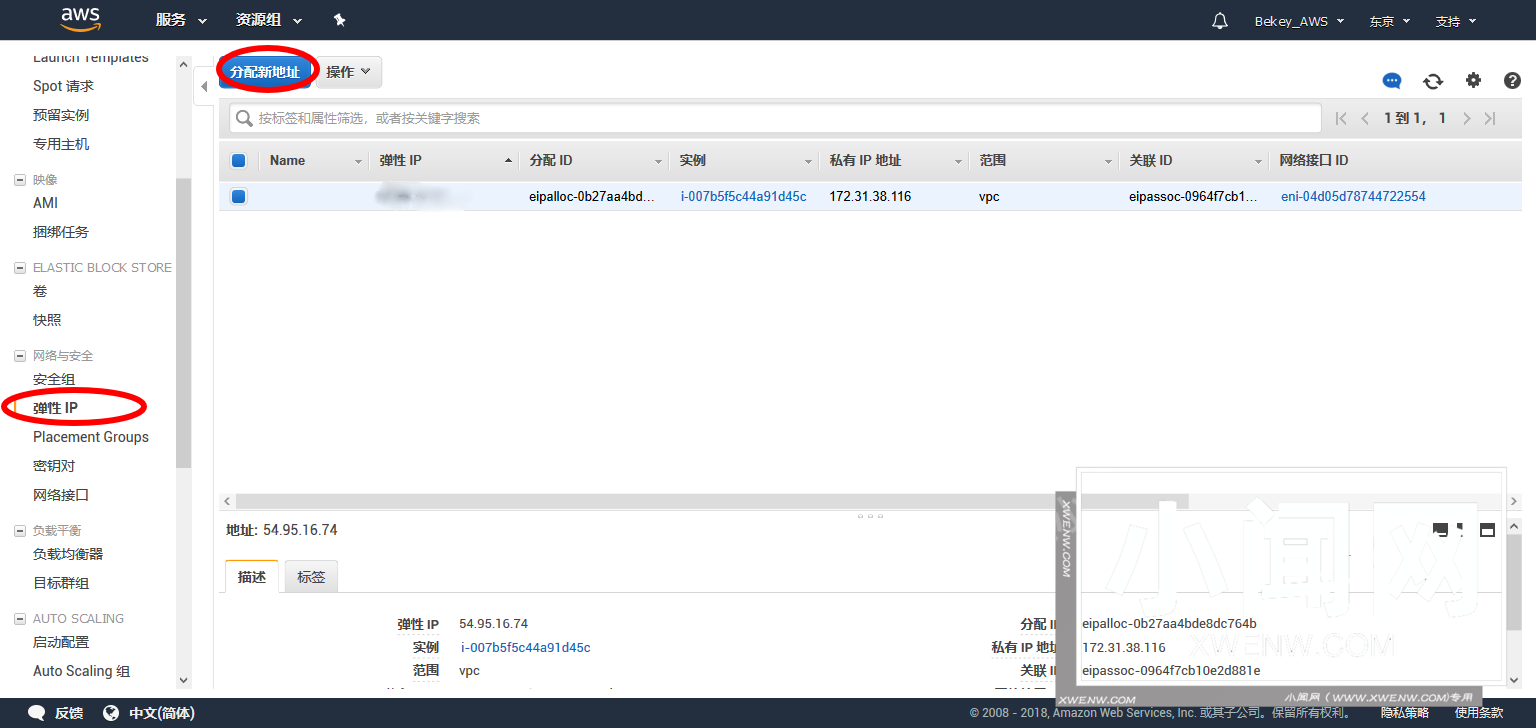This screenshot has height=728, width=1536.
Task: Go to previous page of results
Action: coord(1365,118)
